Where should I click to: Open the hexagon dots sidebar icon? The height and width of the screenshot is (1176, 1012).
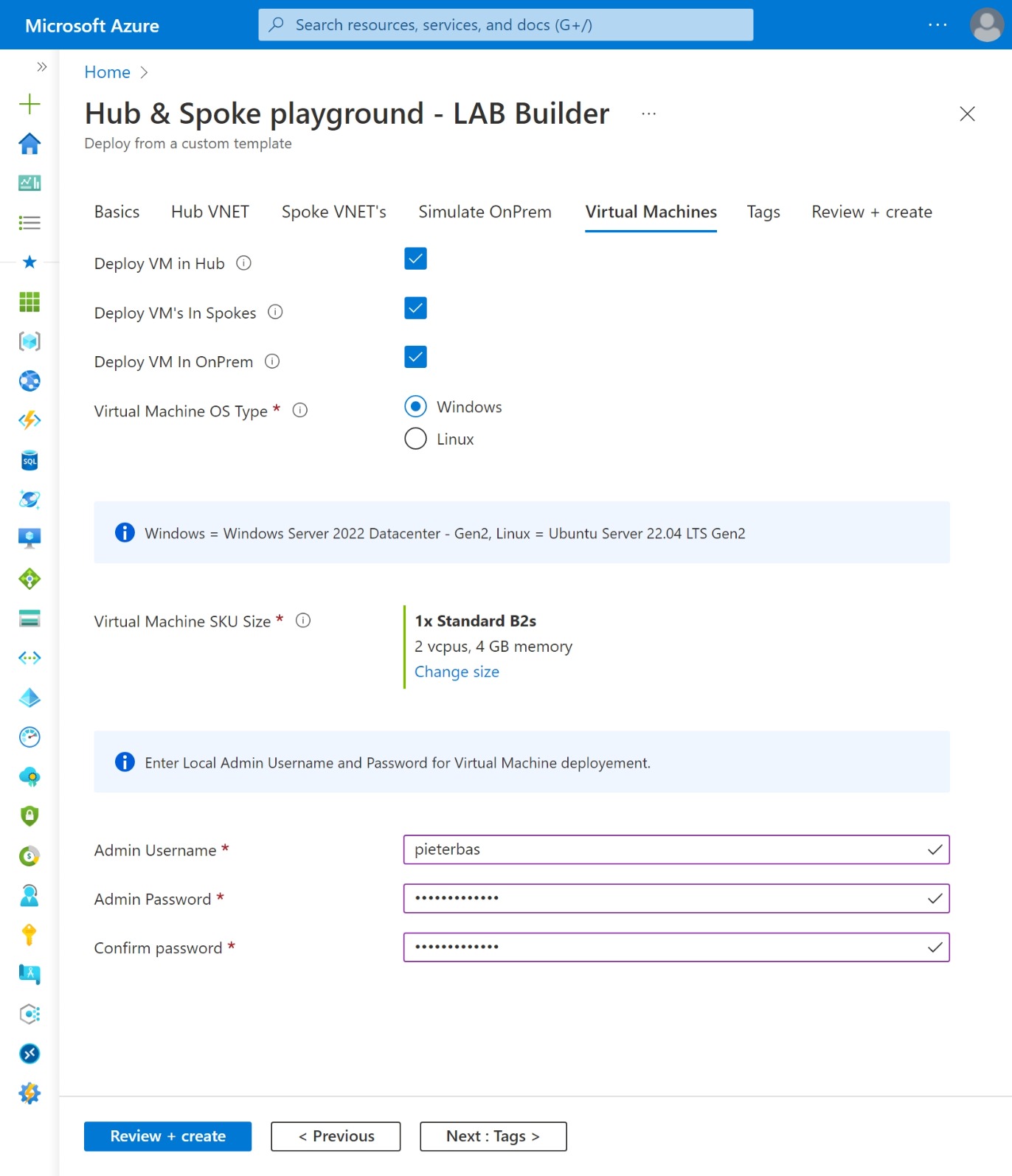coord(30,1014)
